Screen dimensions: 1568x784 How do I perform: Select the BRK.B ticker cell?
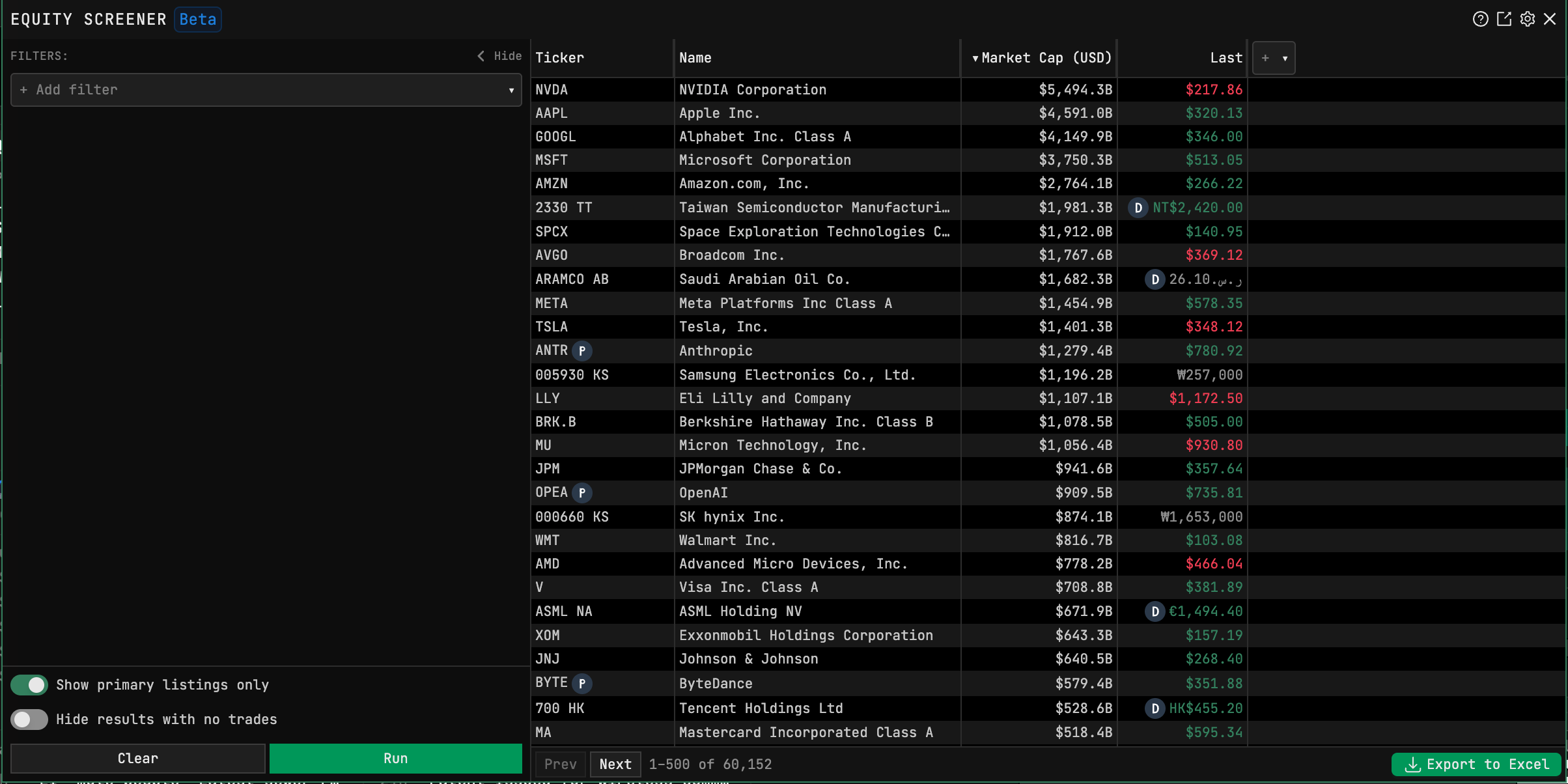pyautogui.click(x=602, y=422)
